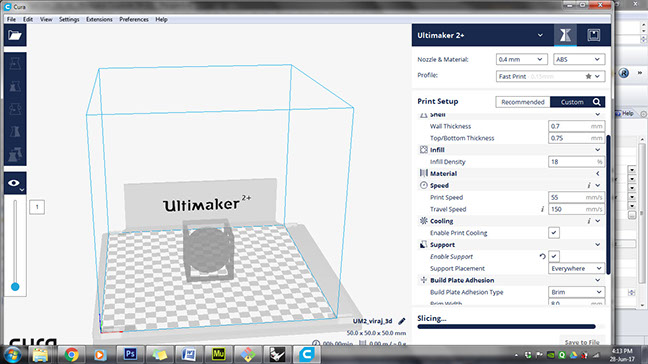Open the Help menu
The width and height of the screenshot is (648, 364).
coord(161,19)
